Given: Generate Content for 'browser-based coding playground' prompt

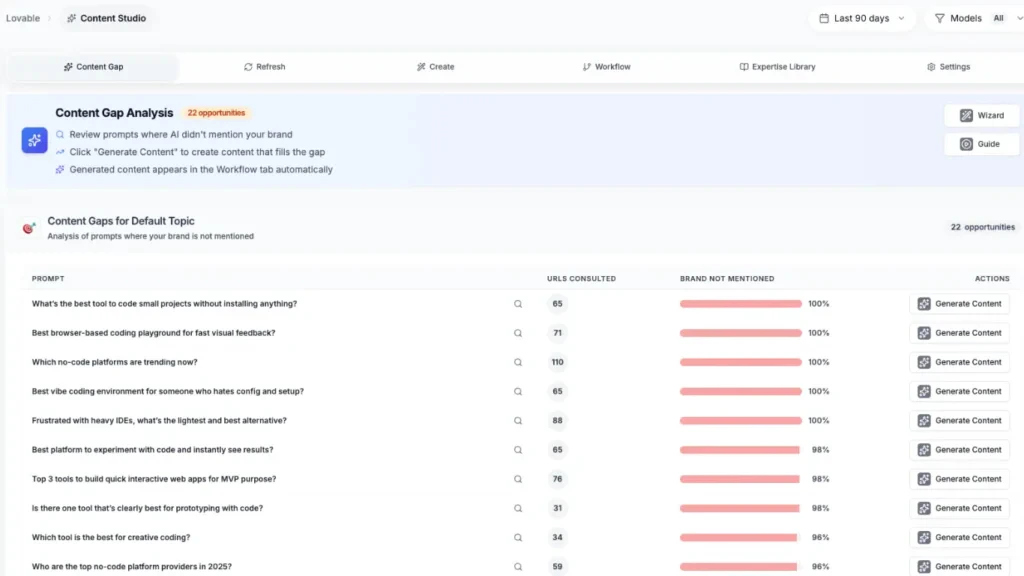Looking at the screenshot, I should click(959, 333).
